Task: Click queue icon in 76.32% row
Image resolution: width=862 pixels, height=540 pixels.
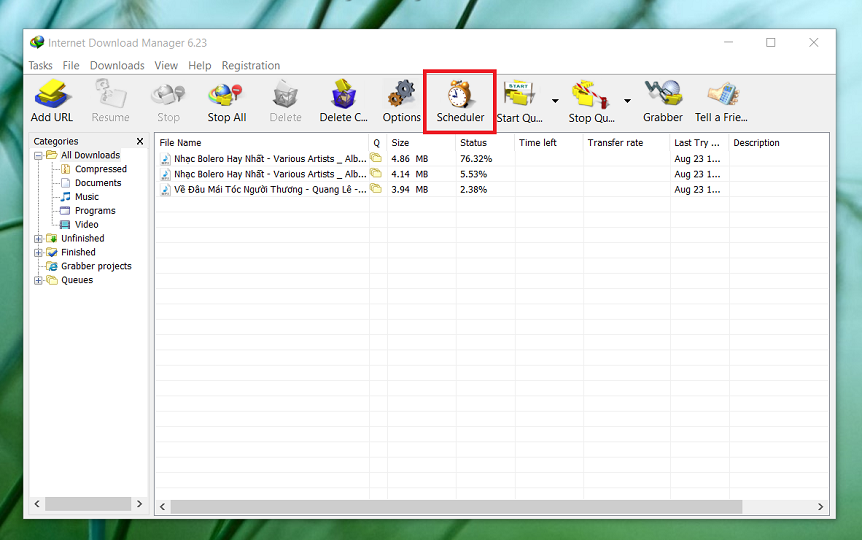Action: 376,158
